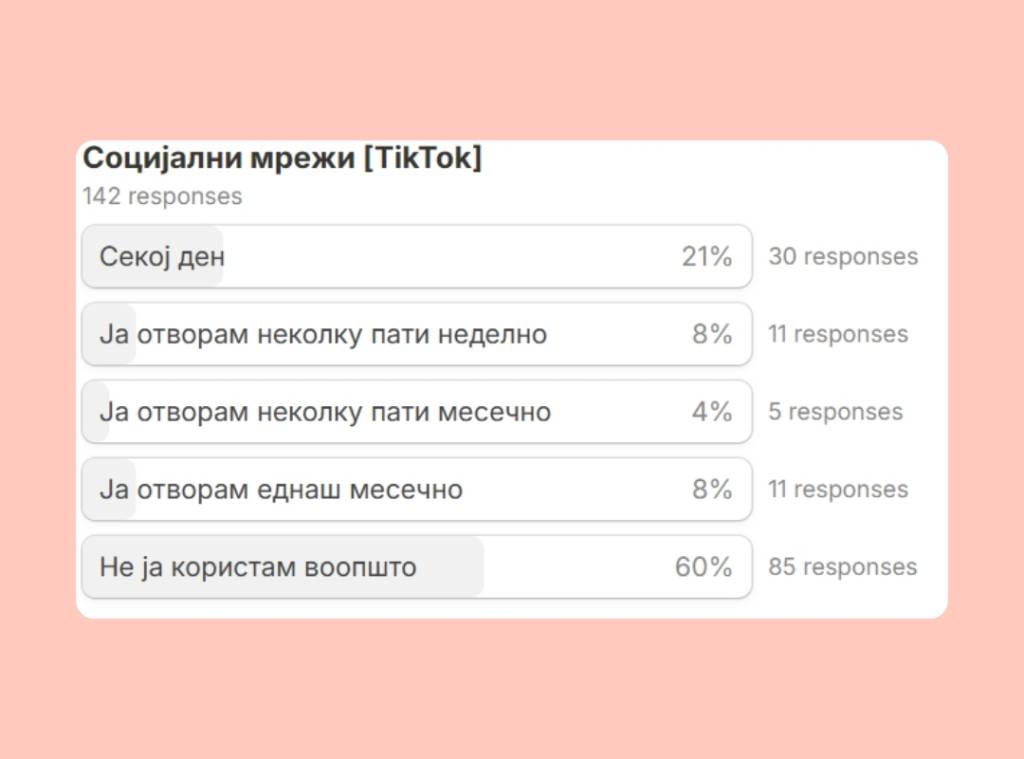1024x759 pixels.
Task: Click the 8% value in еднаш месечно row
Action: point(712,490)
